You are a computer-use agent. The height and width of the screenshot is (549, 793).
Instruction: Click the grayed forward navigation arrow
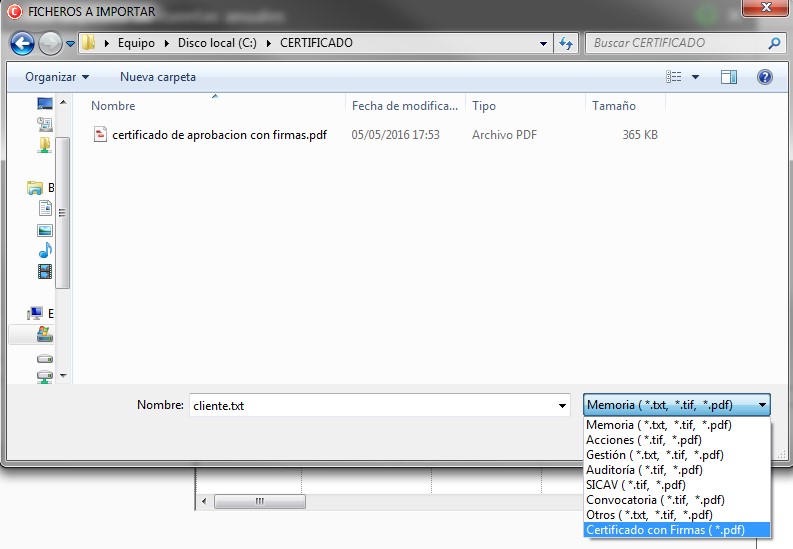pyautogui.click(x=50, y=43)
